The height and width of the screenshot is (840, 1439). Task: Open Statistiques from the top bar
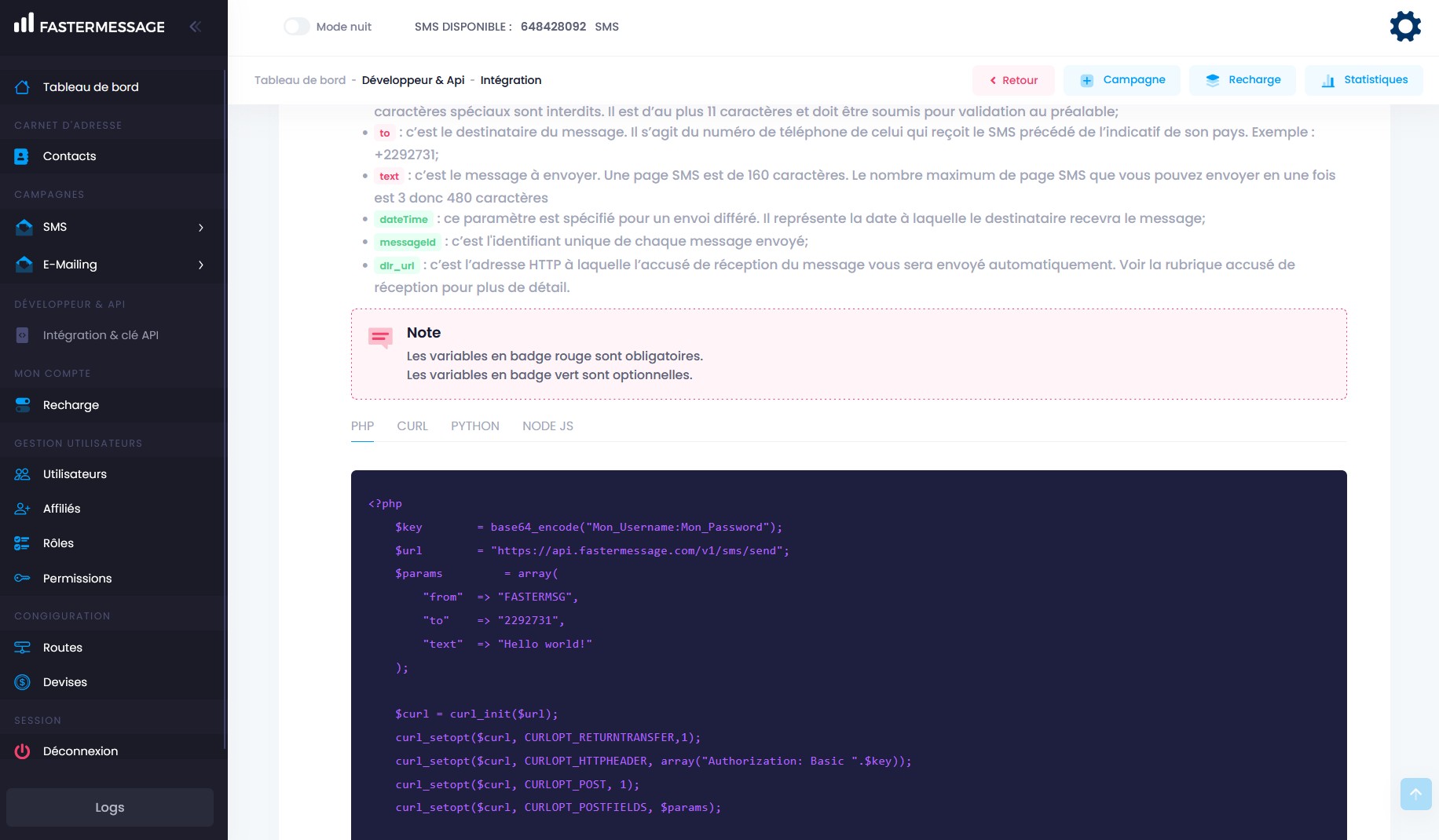[1364, 80]
